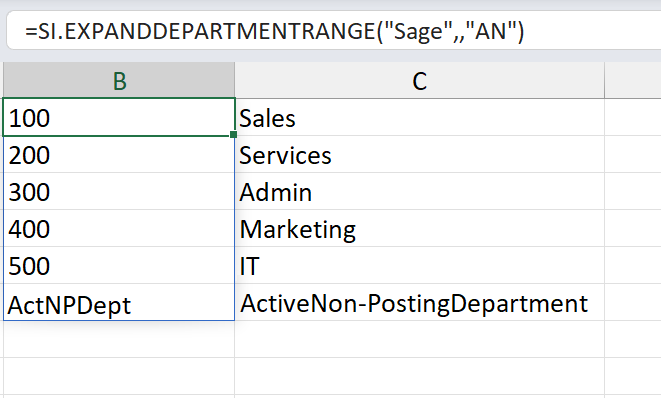Click the formula bar containing SI.EXPANDDEPARTMENTRANGE

tap(334, 31)
